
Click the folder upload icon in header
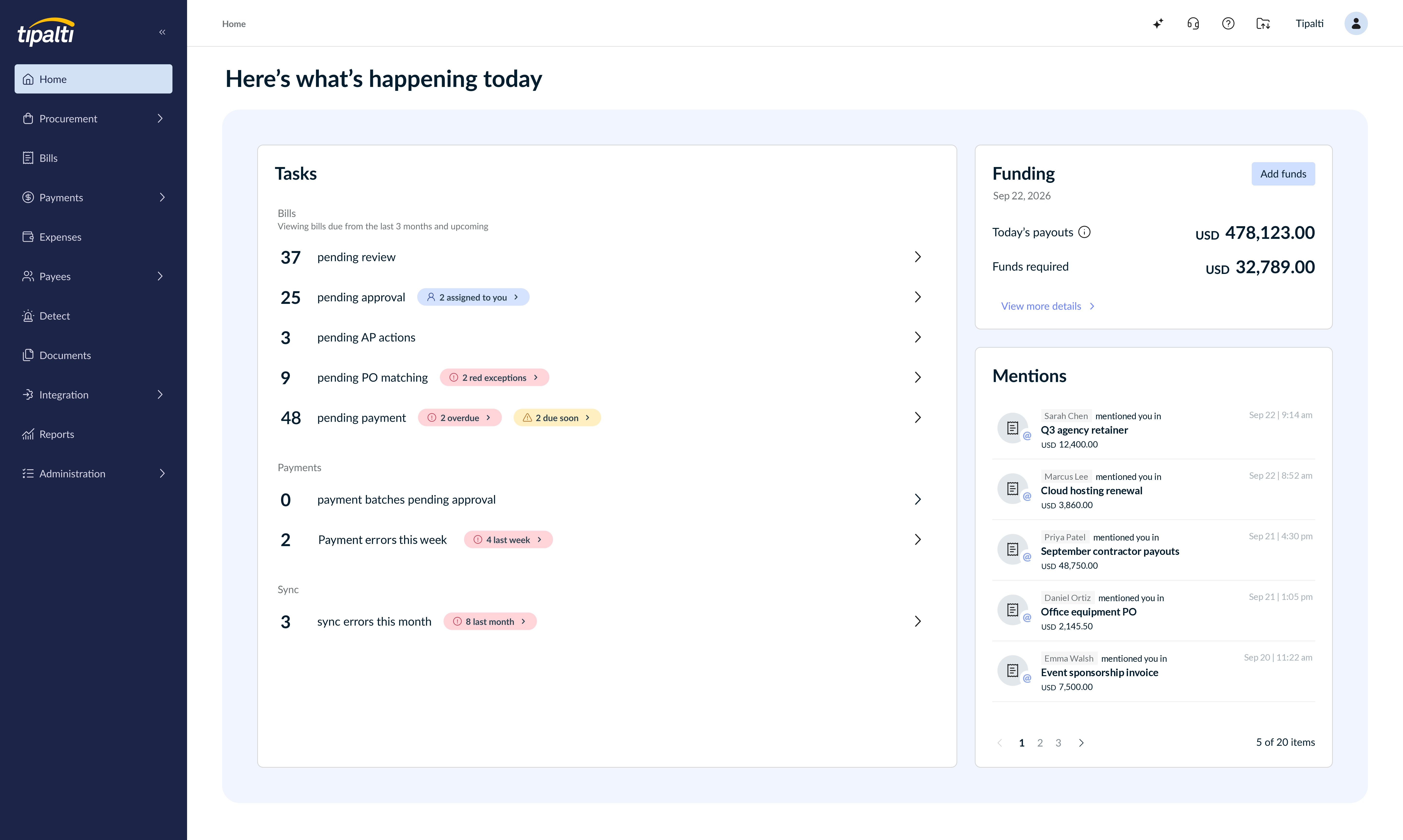click(1263, 23)
